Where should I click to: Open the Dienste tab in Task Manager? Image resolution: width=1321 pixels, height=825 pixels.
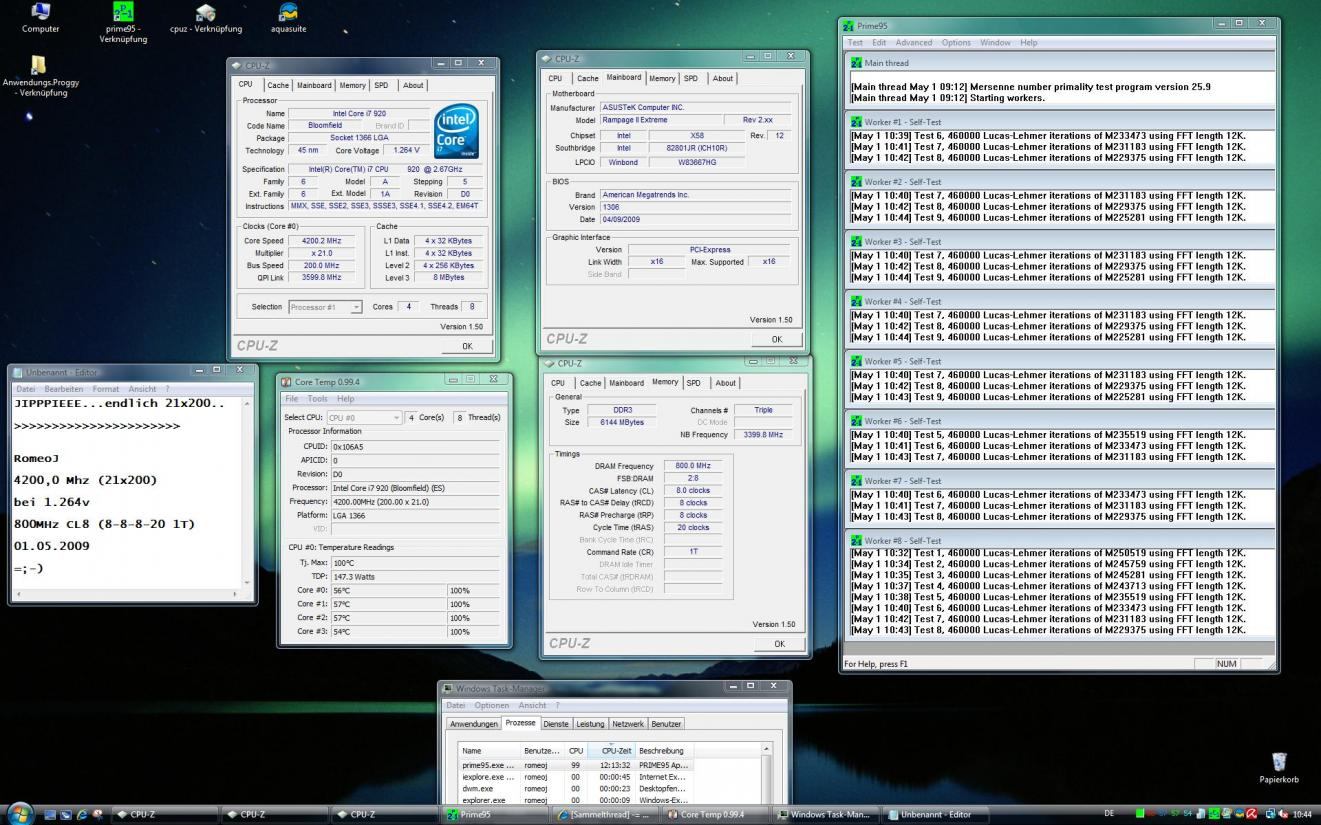point(556,724)
